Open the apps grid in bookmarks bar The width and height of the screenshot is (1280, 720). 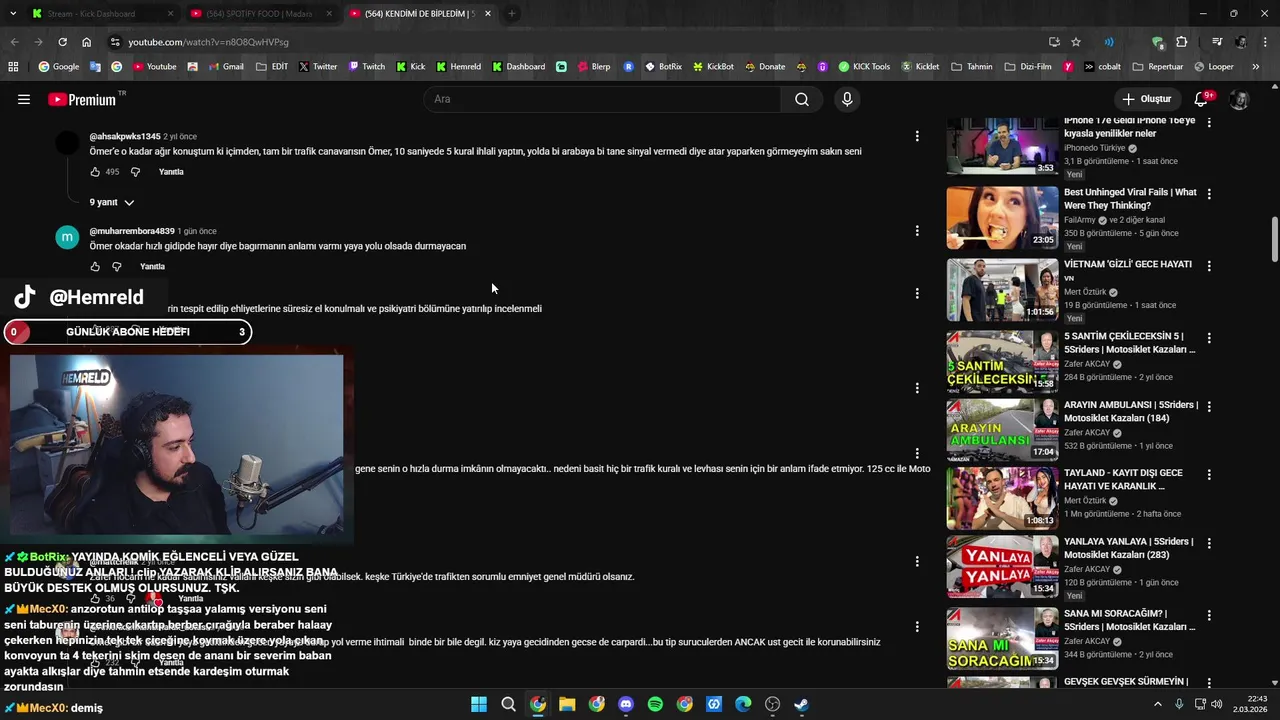pos(13,67)
